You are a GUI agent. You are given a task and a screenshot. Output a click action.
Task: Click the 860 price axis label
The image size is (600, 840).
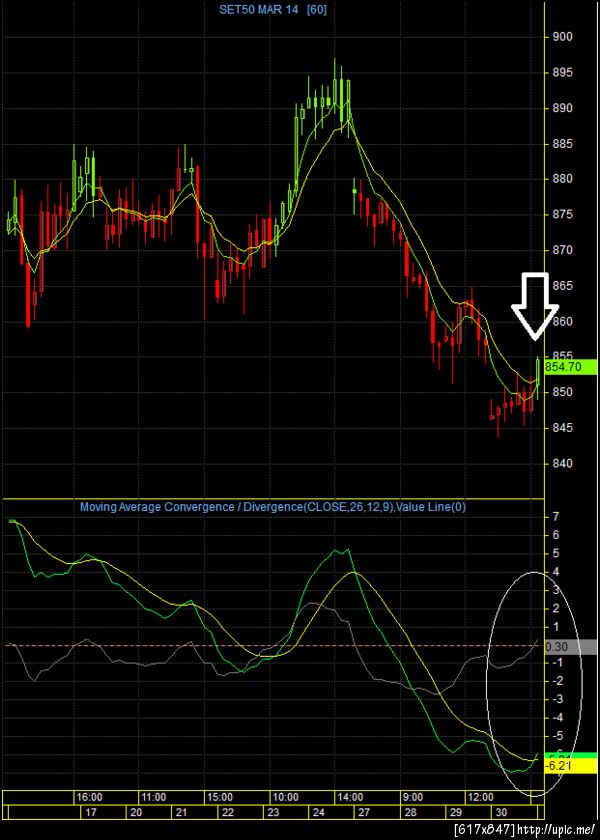click(x=562, y=321)
